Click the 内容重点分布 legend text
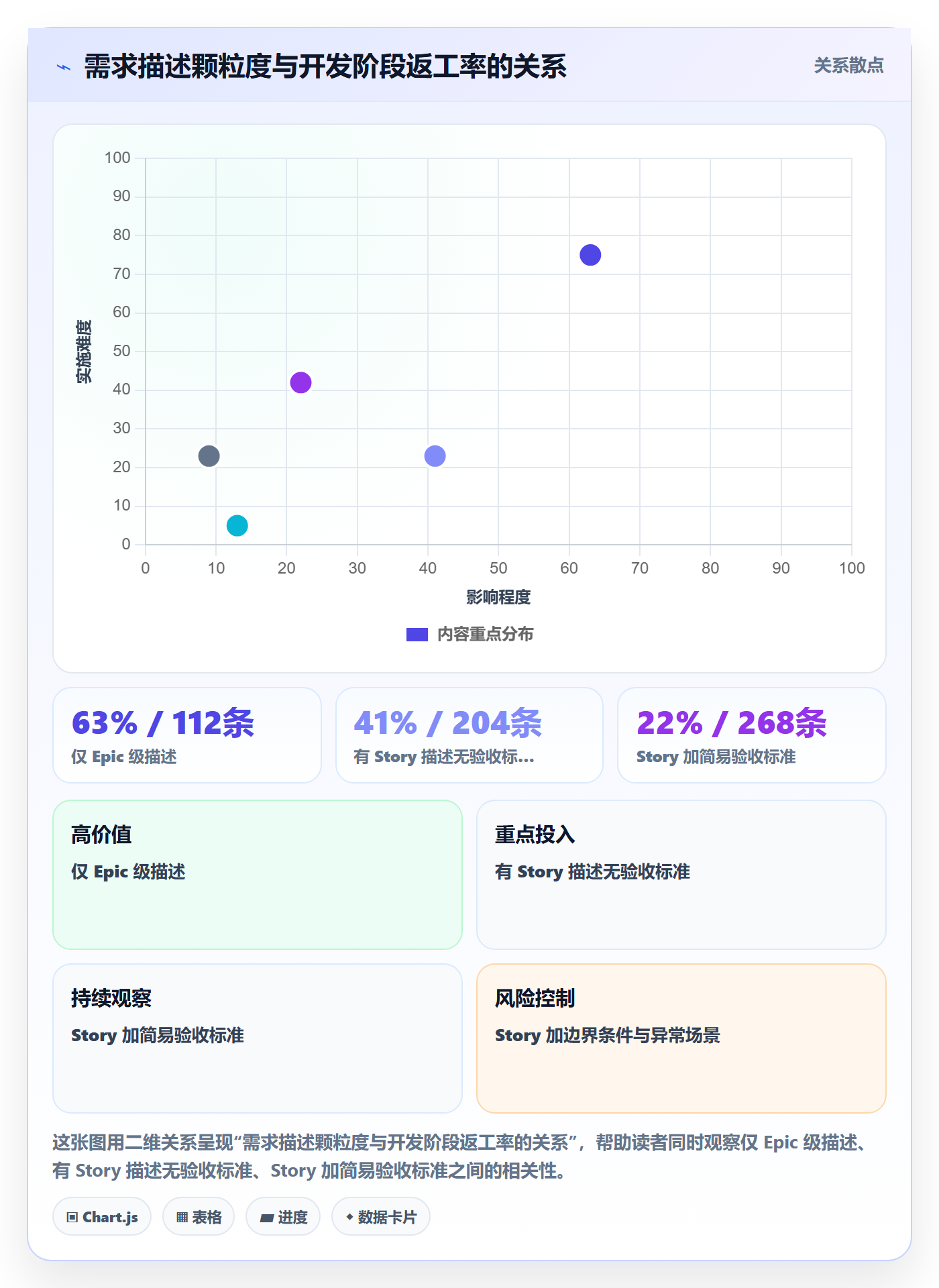This screenshot has height=1288, width=939. 485,635
